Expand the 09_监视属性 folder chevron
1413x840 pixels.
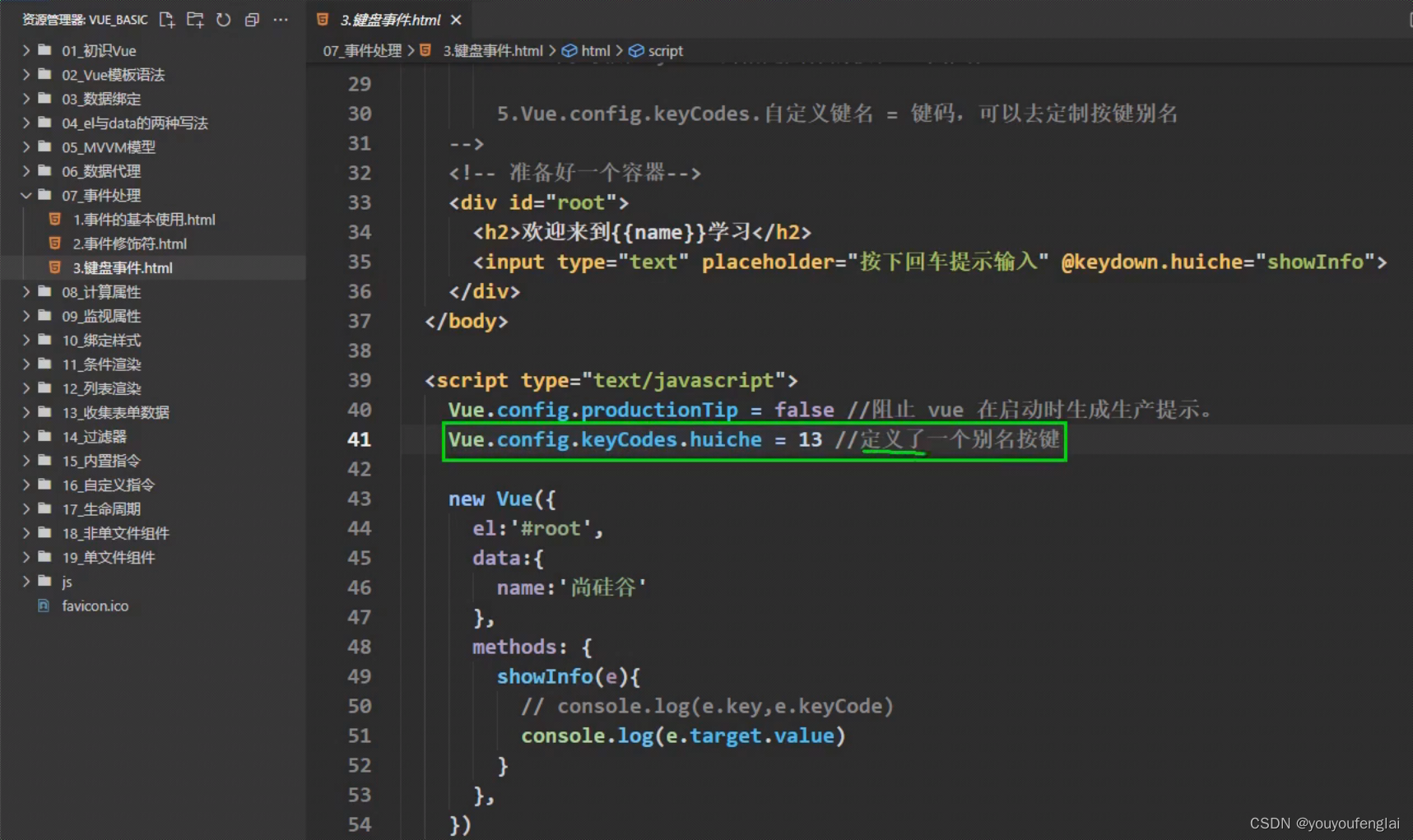point(26,316)
